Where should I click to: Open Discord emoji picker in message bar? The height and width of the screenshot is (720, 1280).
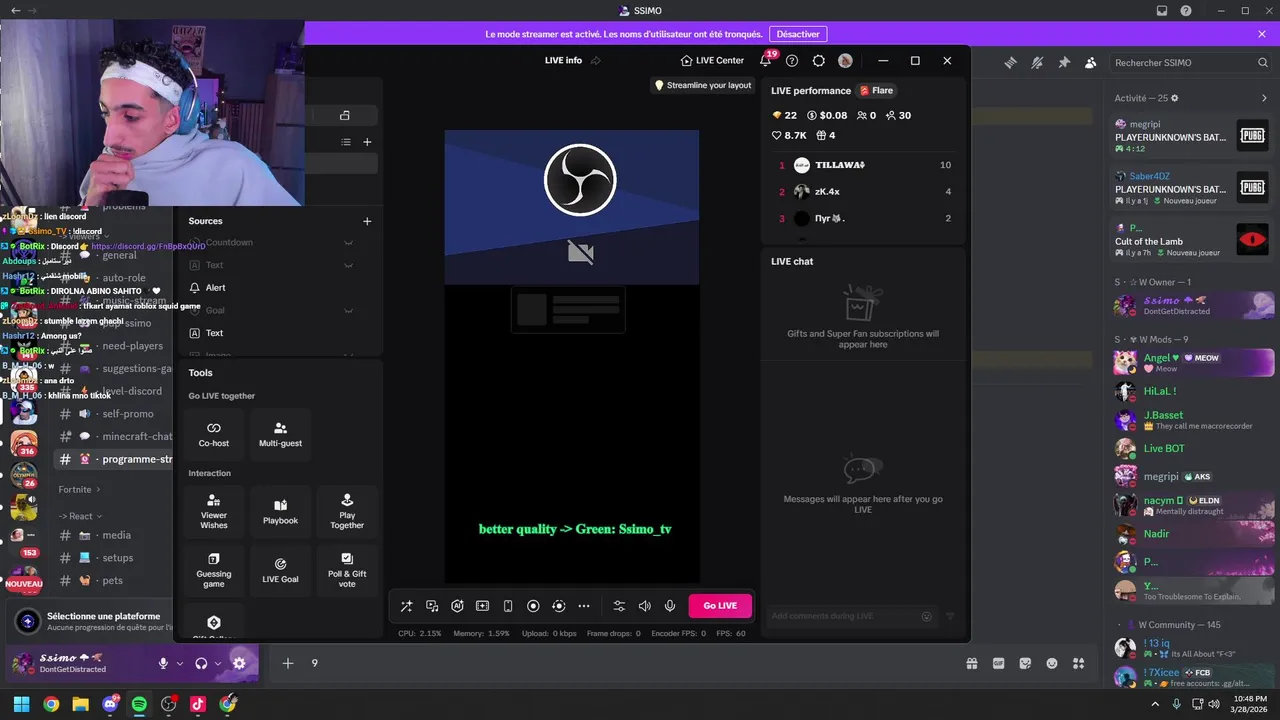[1052, 663]
